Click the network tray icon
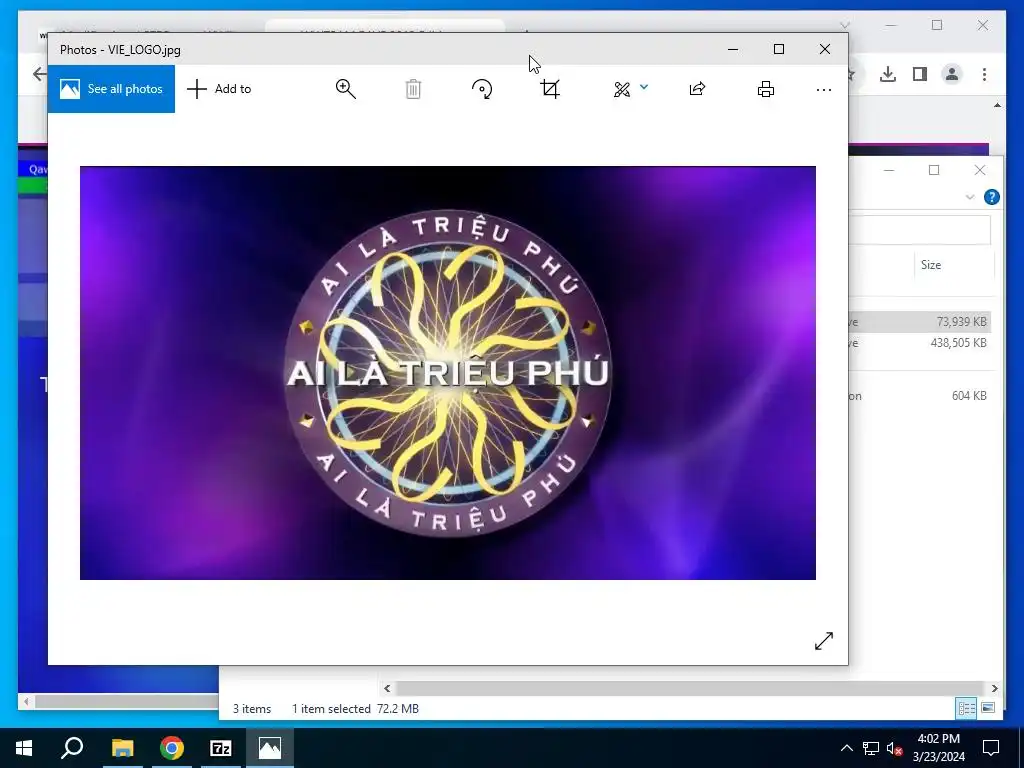The height and width of the screenshot is (768, 1024). [x=871, y=748]
